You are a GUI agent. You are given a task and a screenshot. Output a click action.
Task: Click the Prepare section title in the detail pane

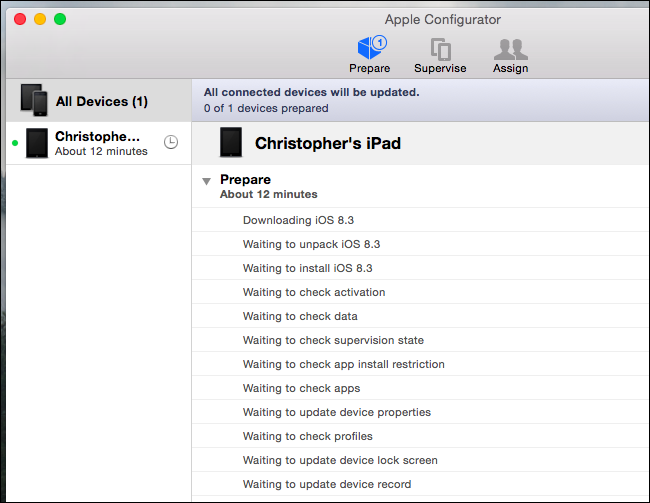point(245,180)
